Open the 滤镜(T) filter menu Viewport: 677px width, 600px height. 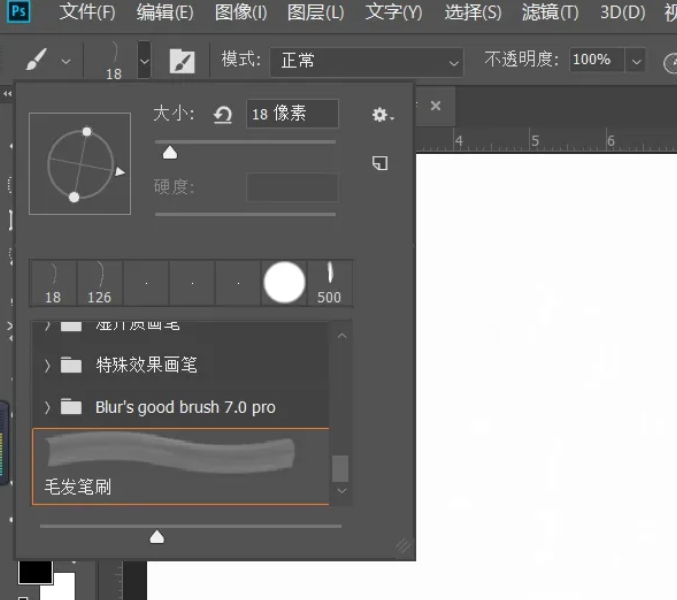[x=552, y=13]
